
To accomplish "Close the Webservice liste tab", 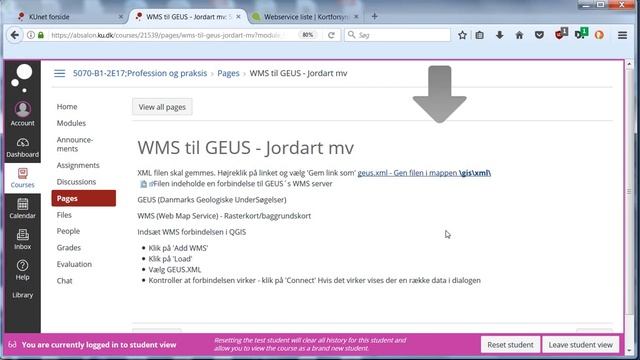I will (x=356, y=17).
